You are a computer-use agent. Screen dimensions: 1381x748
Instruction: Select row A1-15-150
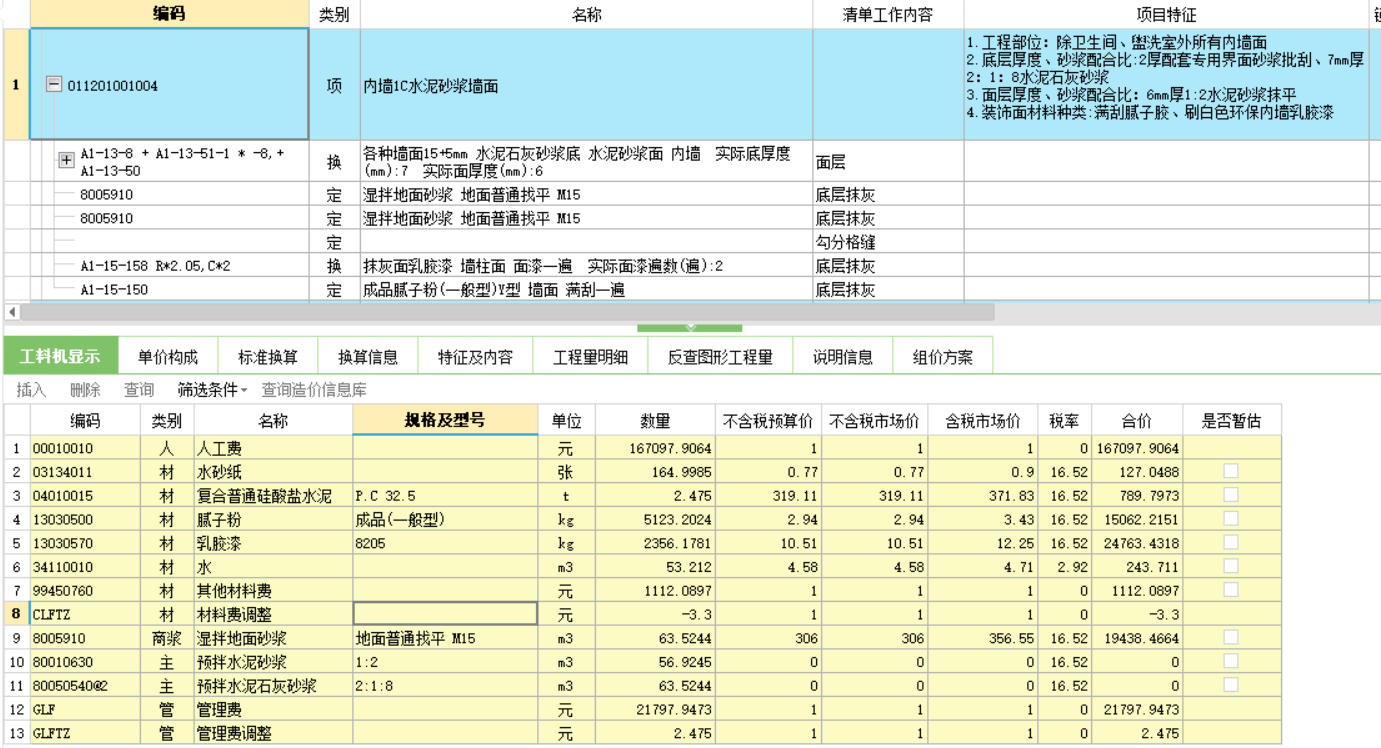point(169,290)
